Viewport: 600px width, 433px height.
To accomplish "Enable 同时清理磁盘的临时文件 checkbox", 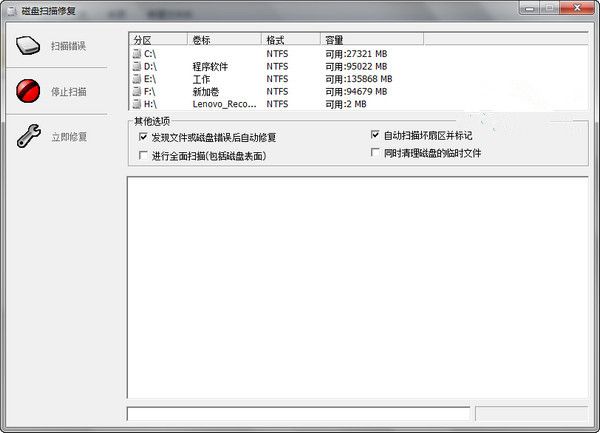I will pos(375,153).
